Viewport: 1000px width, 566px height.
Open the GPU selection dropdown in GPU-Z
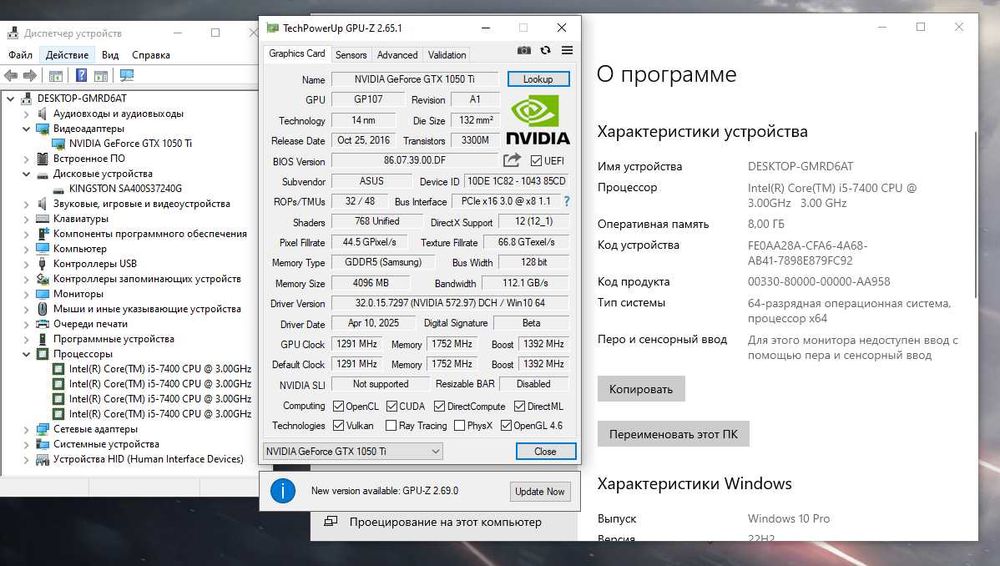point(353,451)
